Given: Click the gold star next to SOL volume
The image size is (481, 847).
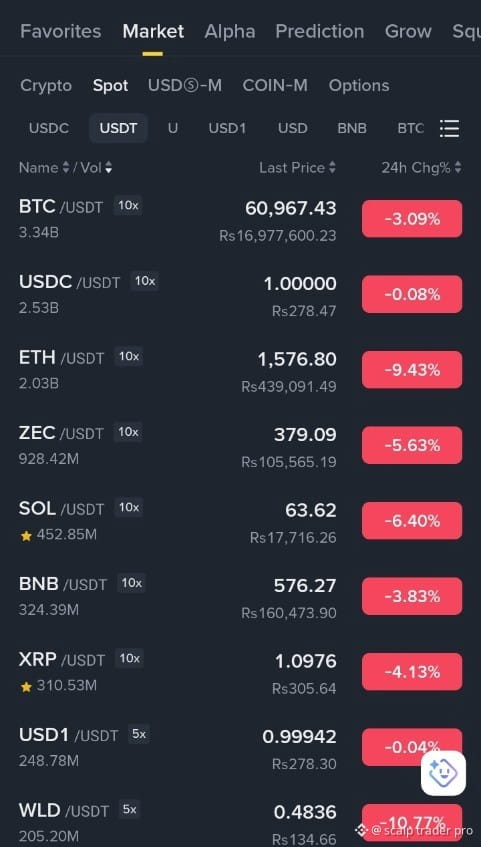Looking at the screenshot, I should click(x=26, y=535).
